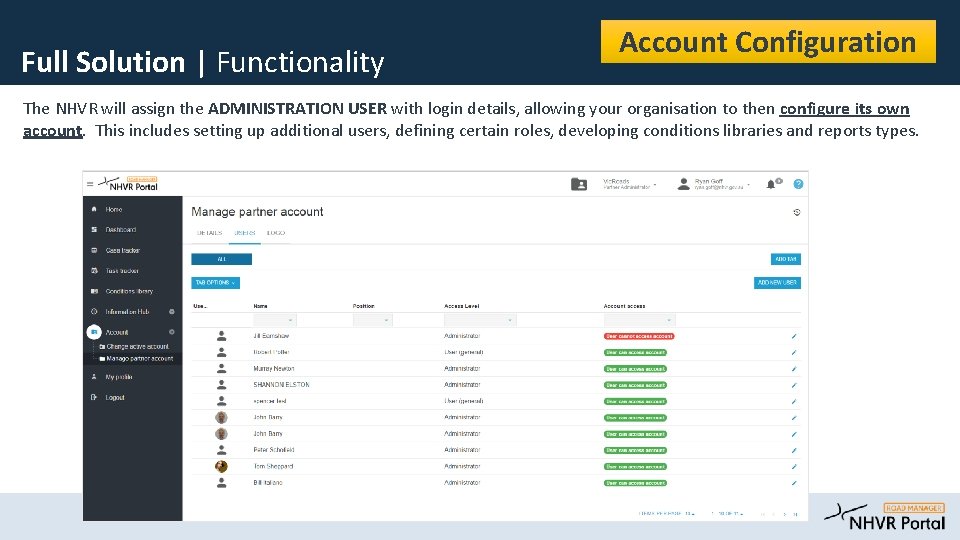Screen dimensions: 960x540
Task: Edit Murray Newton's row with pencil icon
Action: tap(794, 369)
